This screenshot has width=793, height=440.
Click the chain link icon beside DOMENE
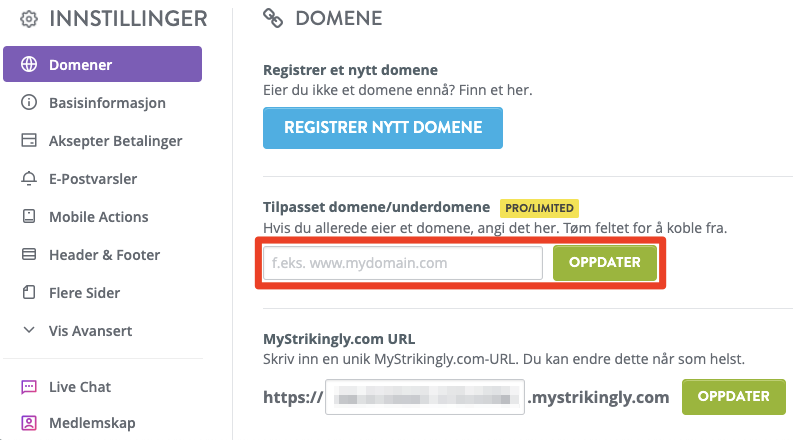(x=273, y=18)
